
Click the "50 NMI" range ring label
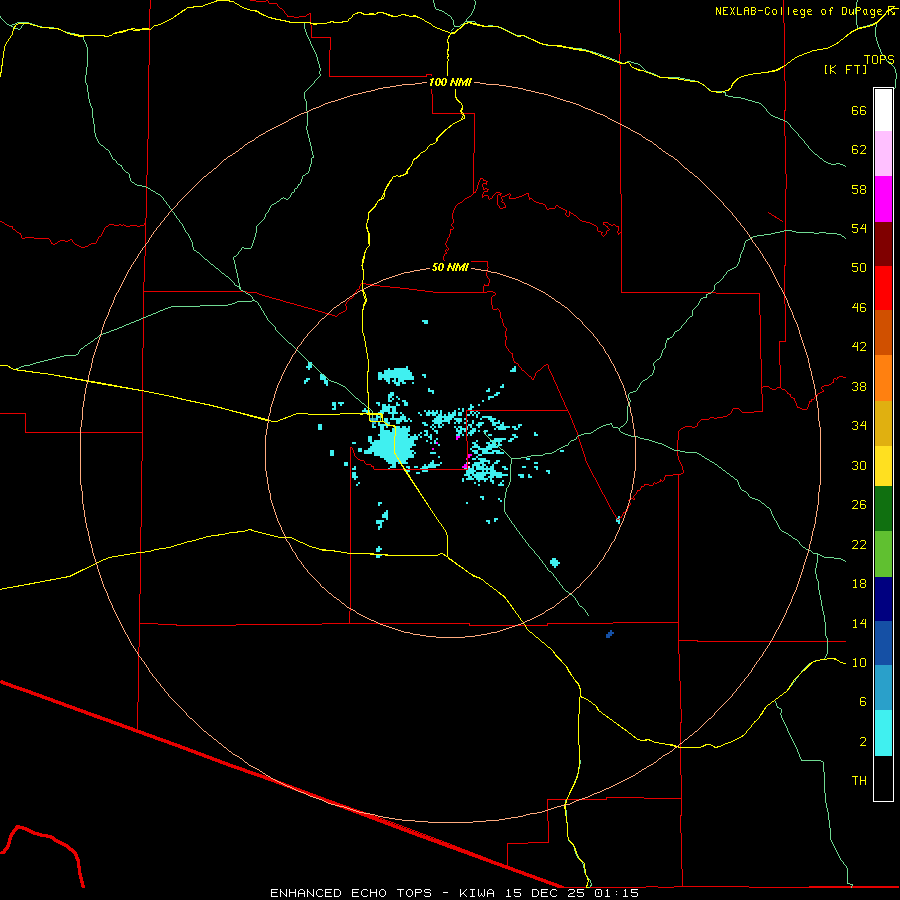coord(450,267)
